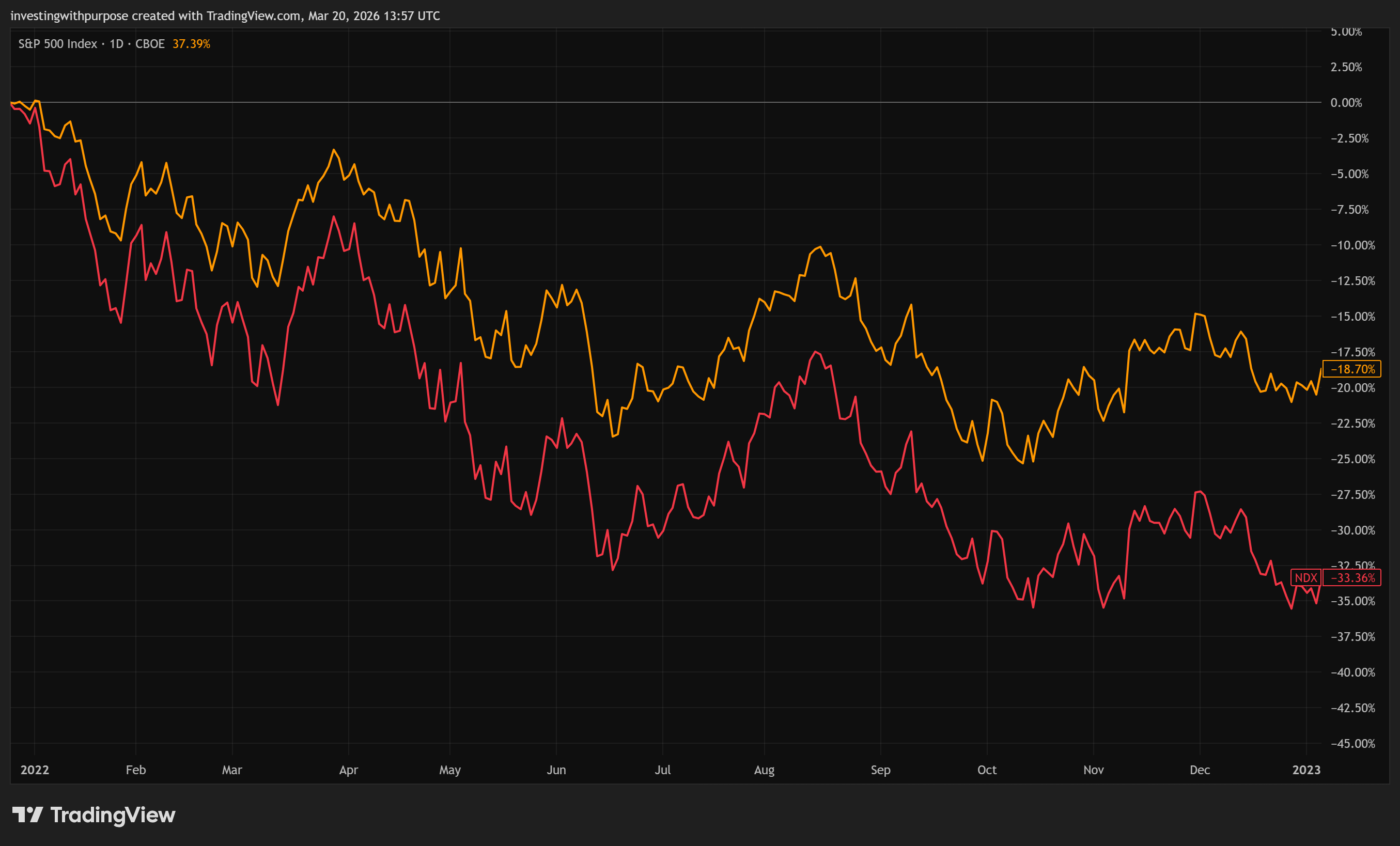Click the investingwithpurpose attribution header text
The width and height of the screenshot is (1400, 846).
click(225, 15)
